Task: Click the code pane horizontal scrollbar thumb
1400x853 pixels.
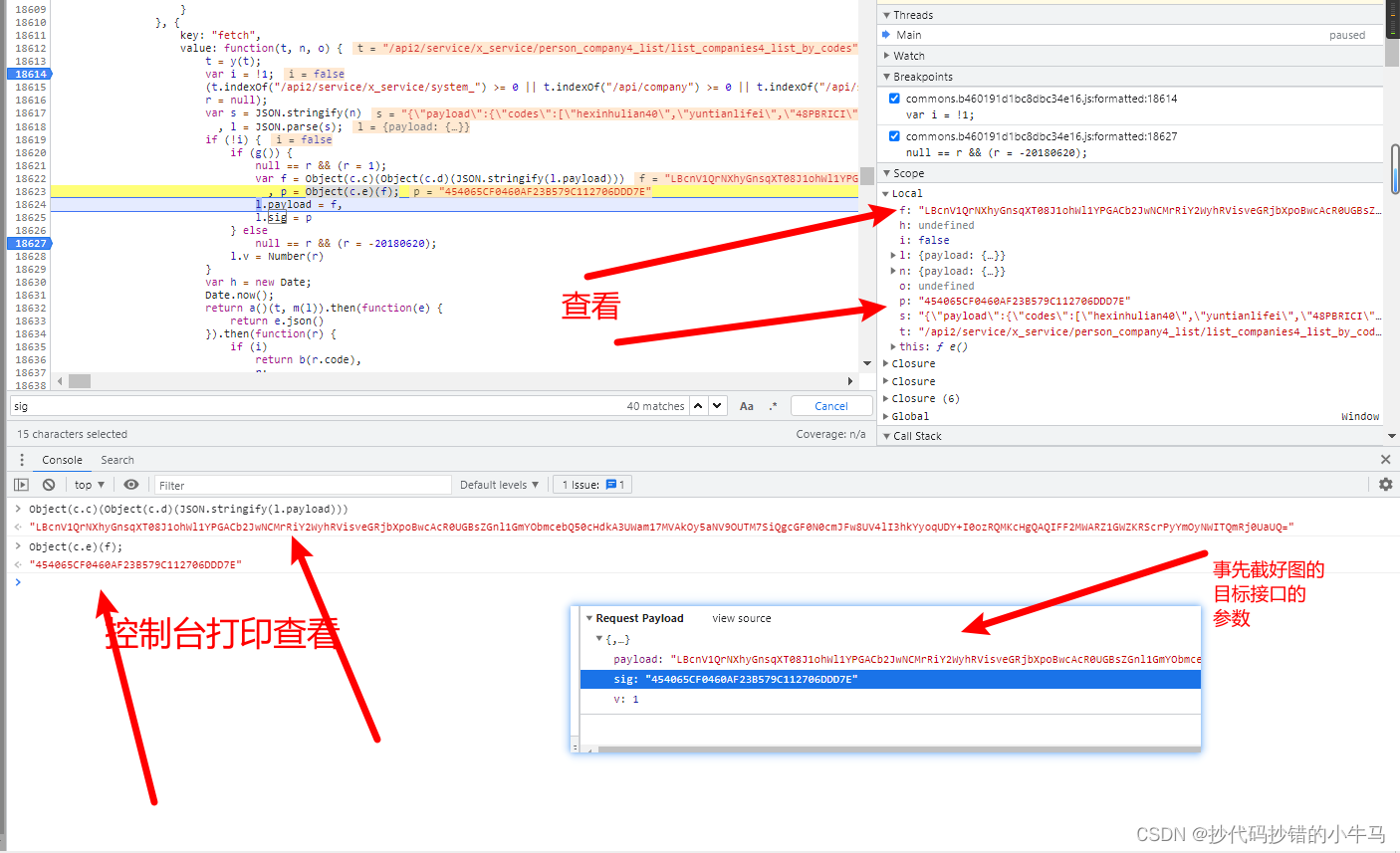Action: 80,381
